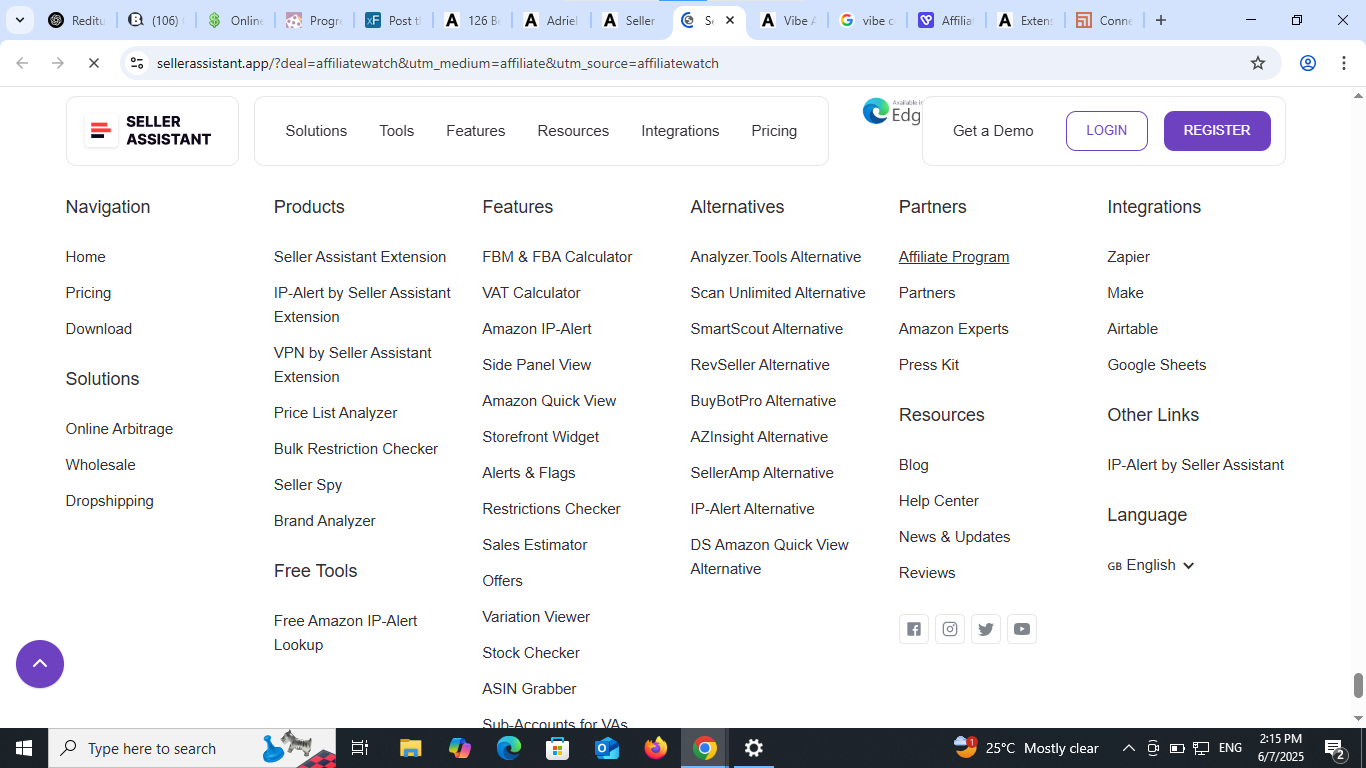Click the Windows taskbar search box
Image resolution: width=1366 pixels, height=768 pixels.
tap(192, 748)
